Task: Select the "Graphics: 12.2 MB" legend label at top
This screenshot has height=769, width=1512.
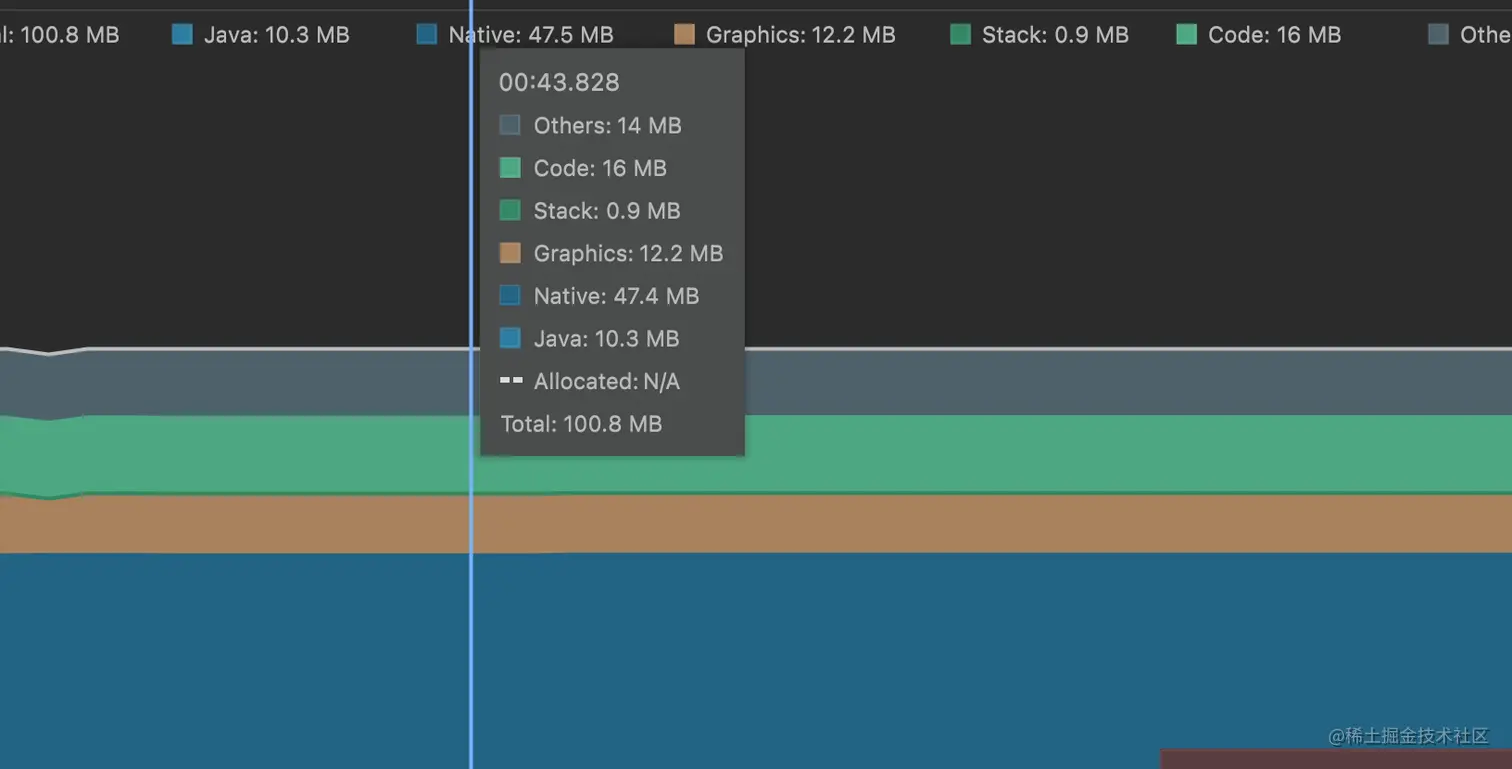Action: click(x=801, y=35)
